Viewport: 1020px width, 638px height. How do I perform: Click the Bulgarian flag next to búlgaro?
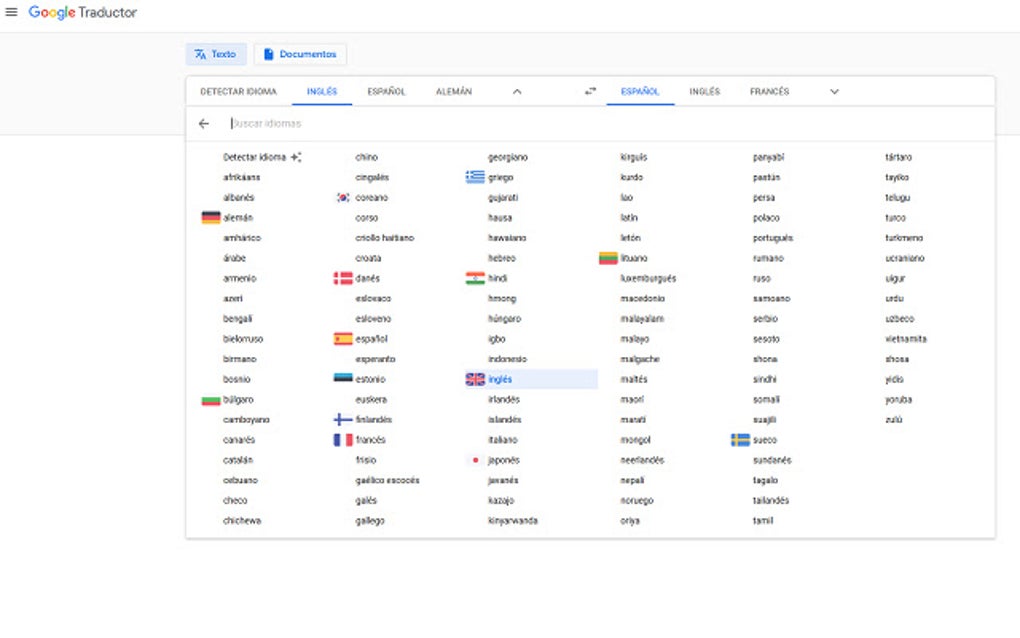(211, 400)
